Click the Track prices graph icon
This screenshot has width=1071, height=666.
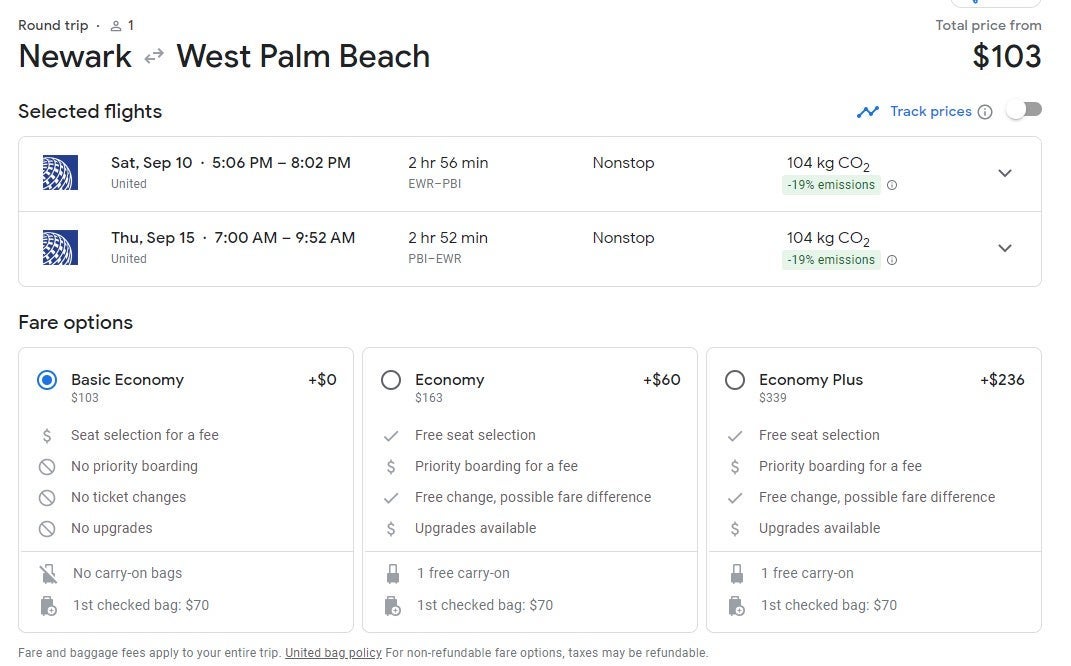click(x=867, y=112)
